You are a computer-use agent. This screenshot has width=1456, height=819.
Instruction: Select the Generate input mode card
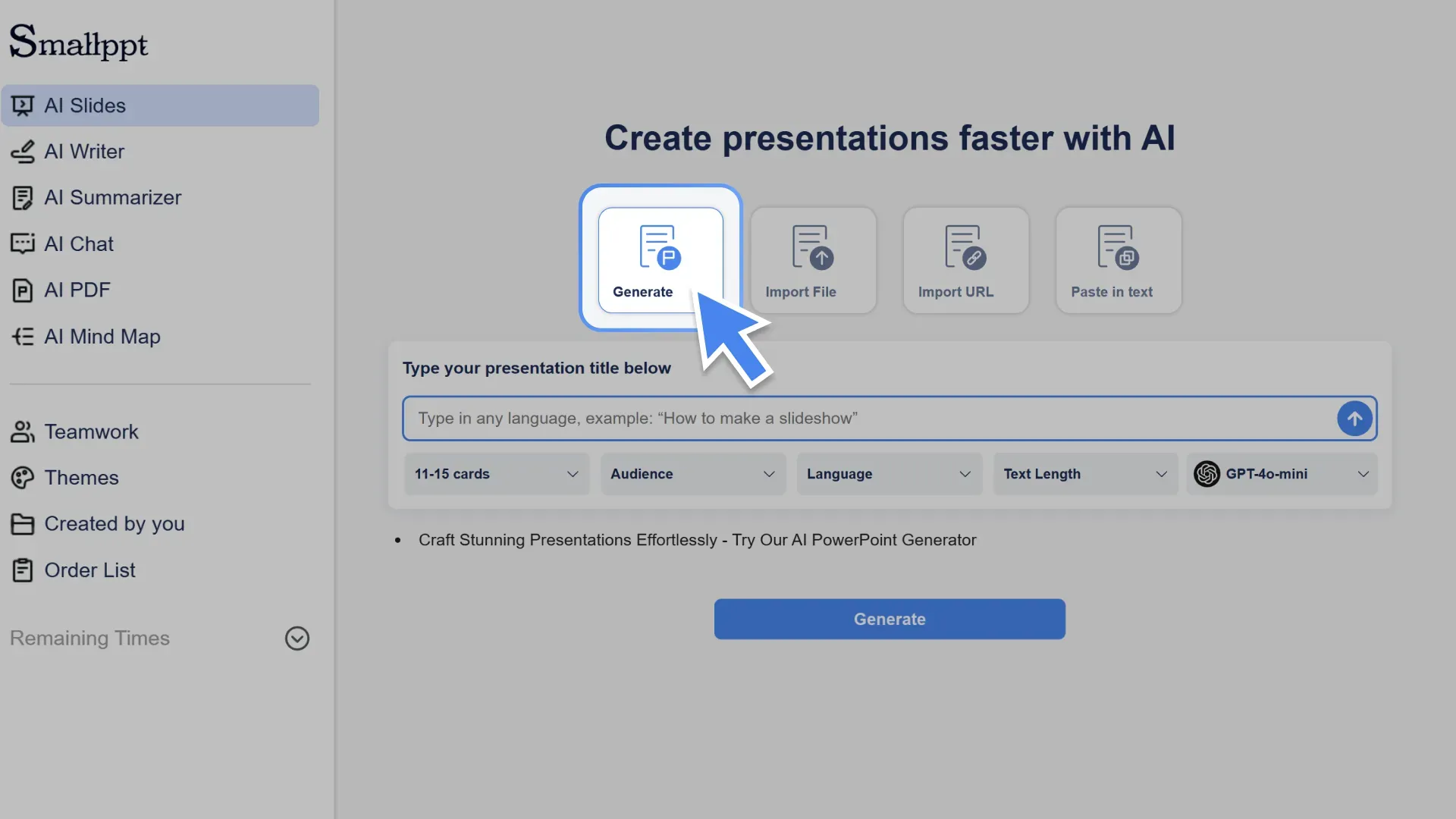(x=661, y=258)
